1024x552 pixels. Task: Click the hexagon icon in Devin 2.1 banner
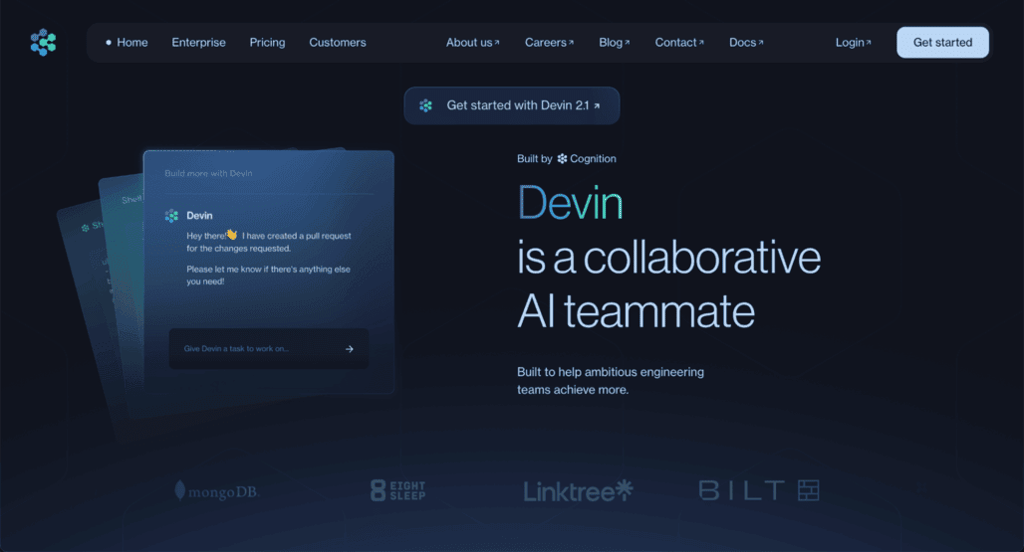pyautogui.click(x=426, y=105)
